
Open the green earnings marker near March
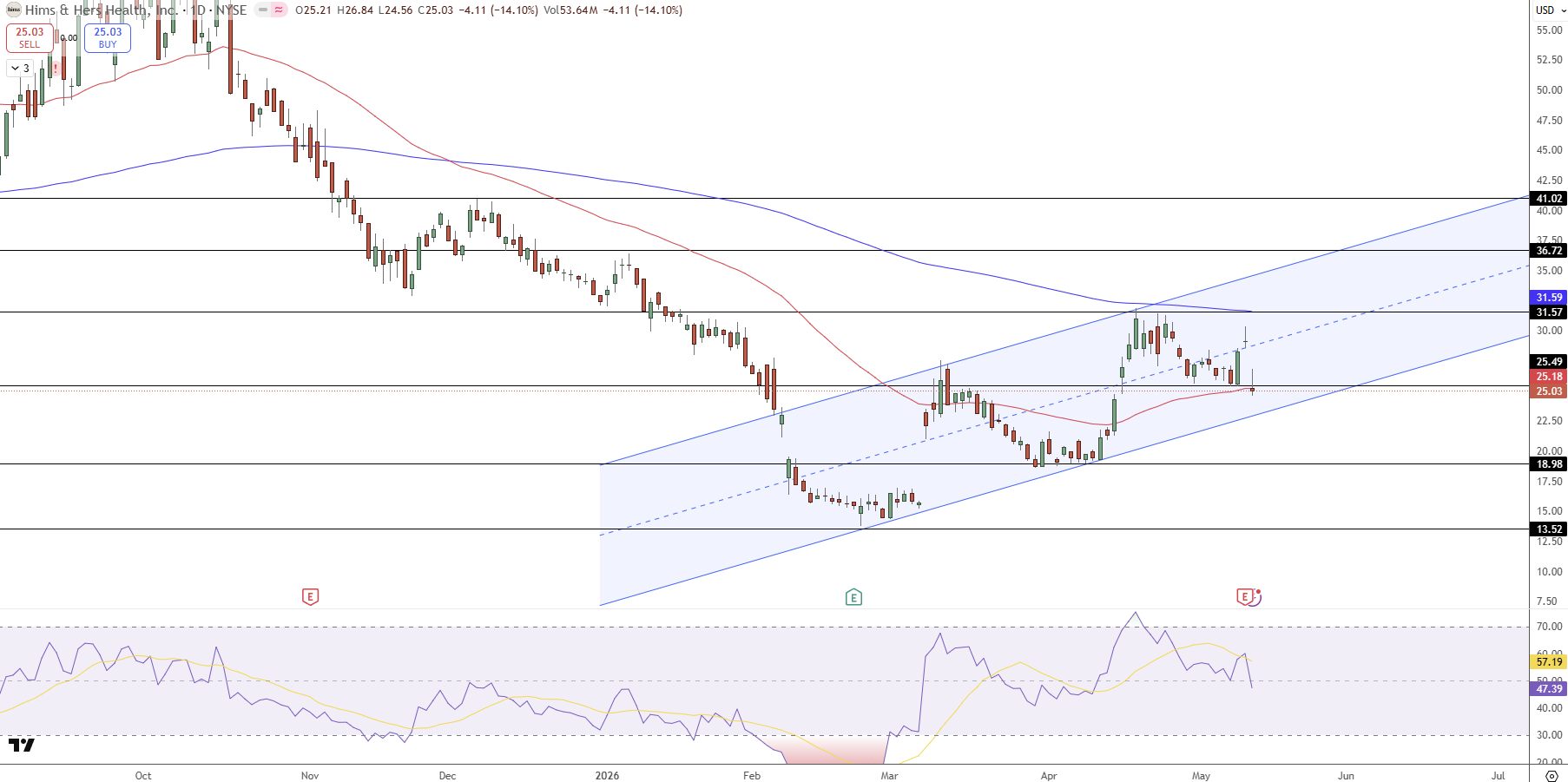[x=853, y=596]
